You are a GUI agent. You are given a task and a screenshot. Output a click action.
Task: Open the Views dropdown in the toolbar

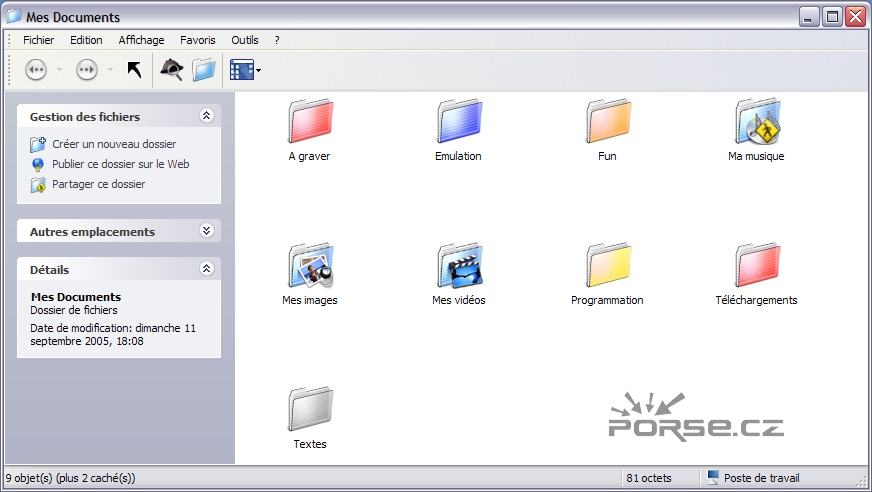[245, 70]
